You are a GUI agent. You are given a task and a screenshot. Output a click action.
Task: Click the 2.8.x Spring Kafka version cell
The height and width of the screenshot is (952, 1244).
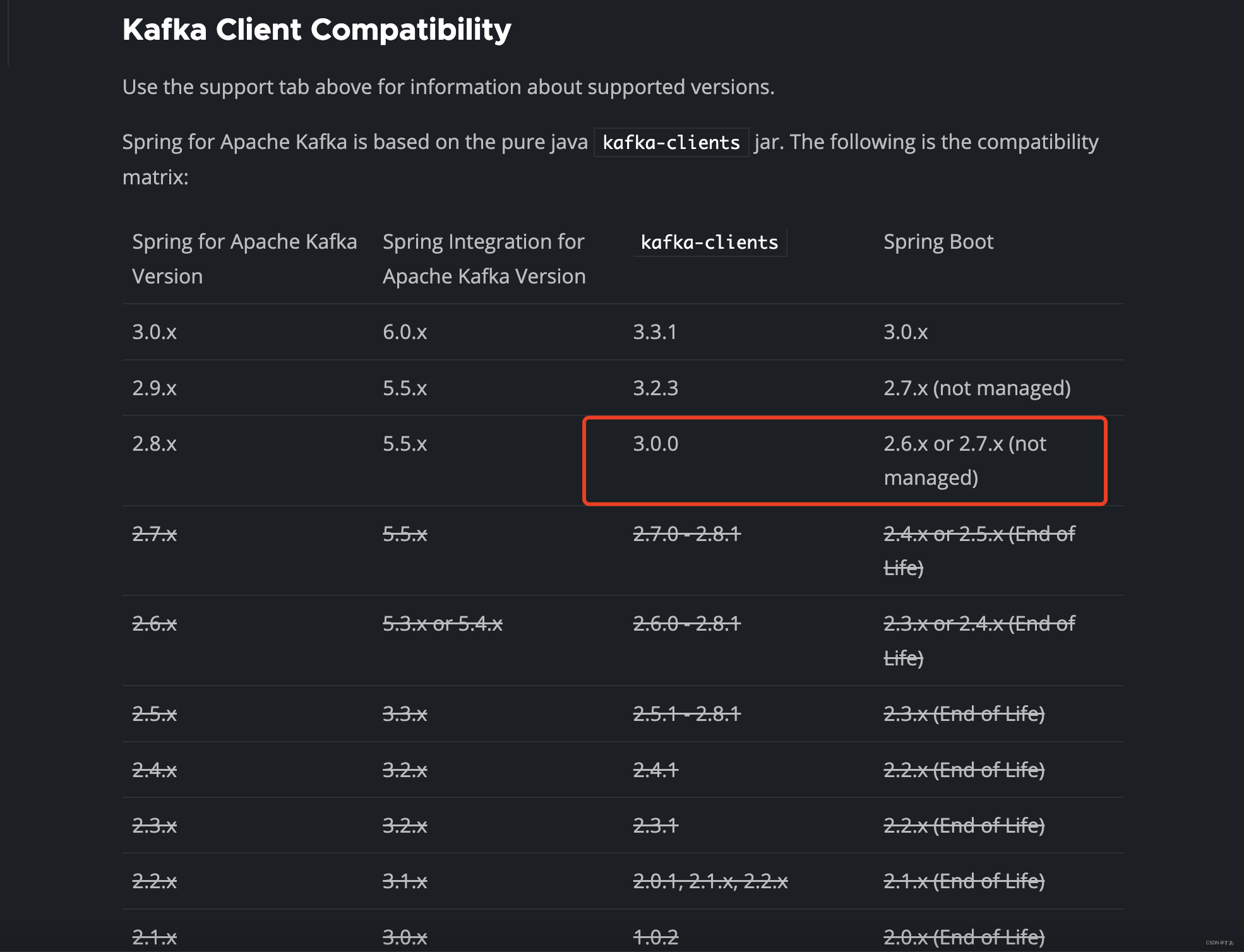(154, 444)
